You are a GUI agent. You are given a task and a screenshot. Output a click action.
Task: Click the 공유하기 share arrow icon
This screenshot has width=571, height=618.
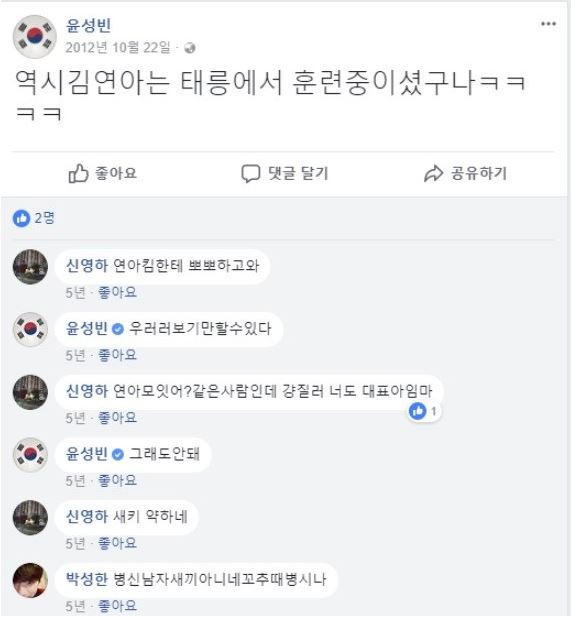click(433, 173)
